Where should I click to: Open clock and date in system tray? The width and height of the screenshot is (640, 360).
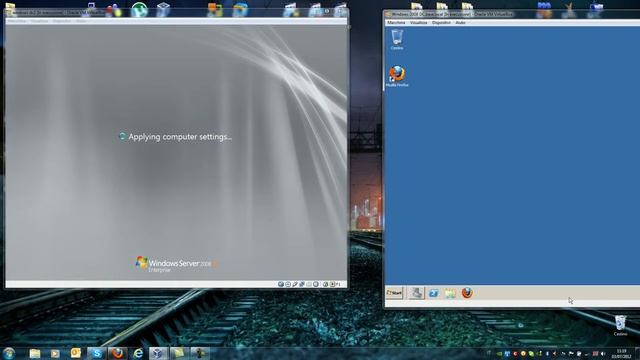(622, 353)
